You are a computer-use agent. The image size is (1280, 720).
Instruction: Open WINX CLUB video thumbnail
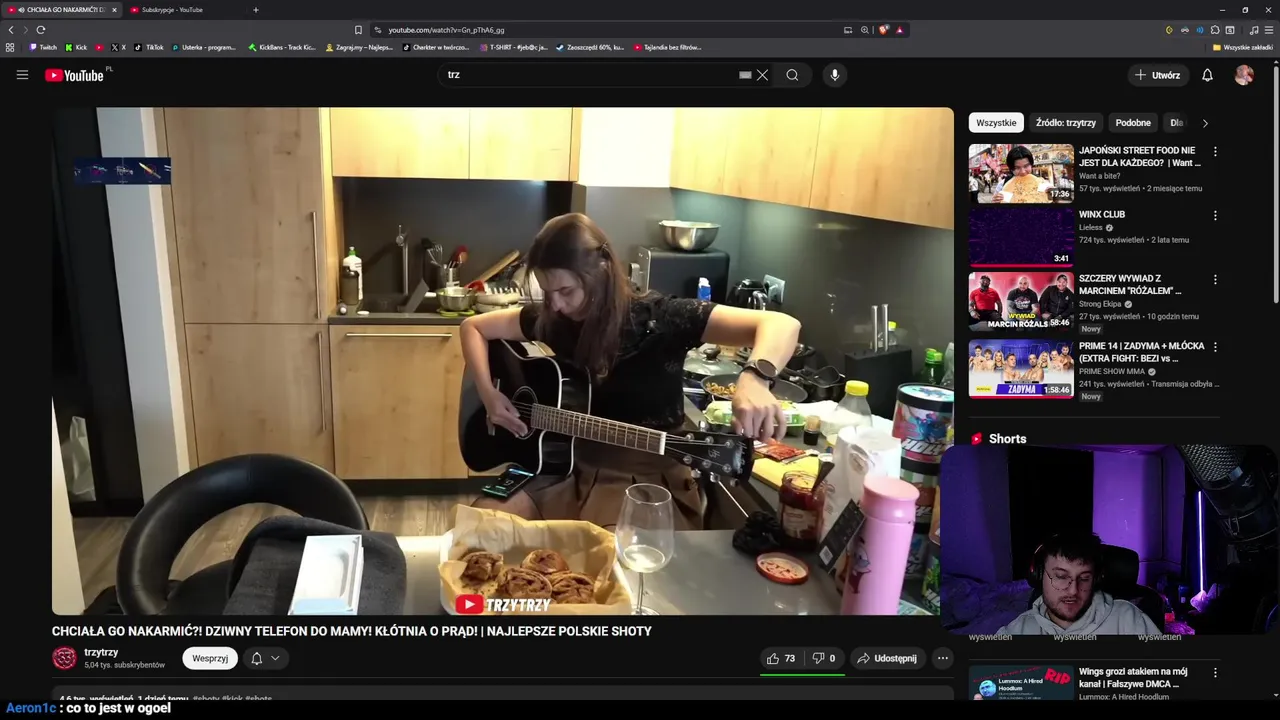click(1021, 237)
